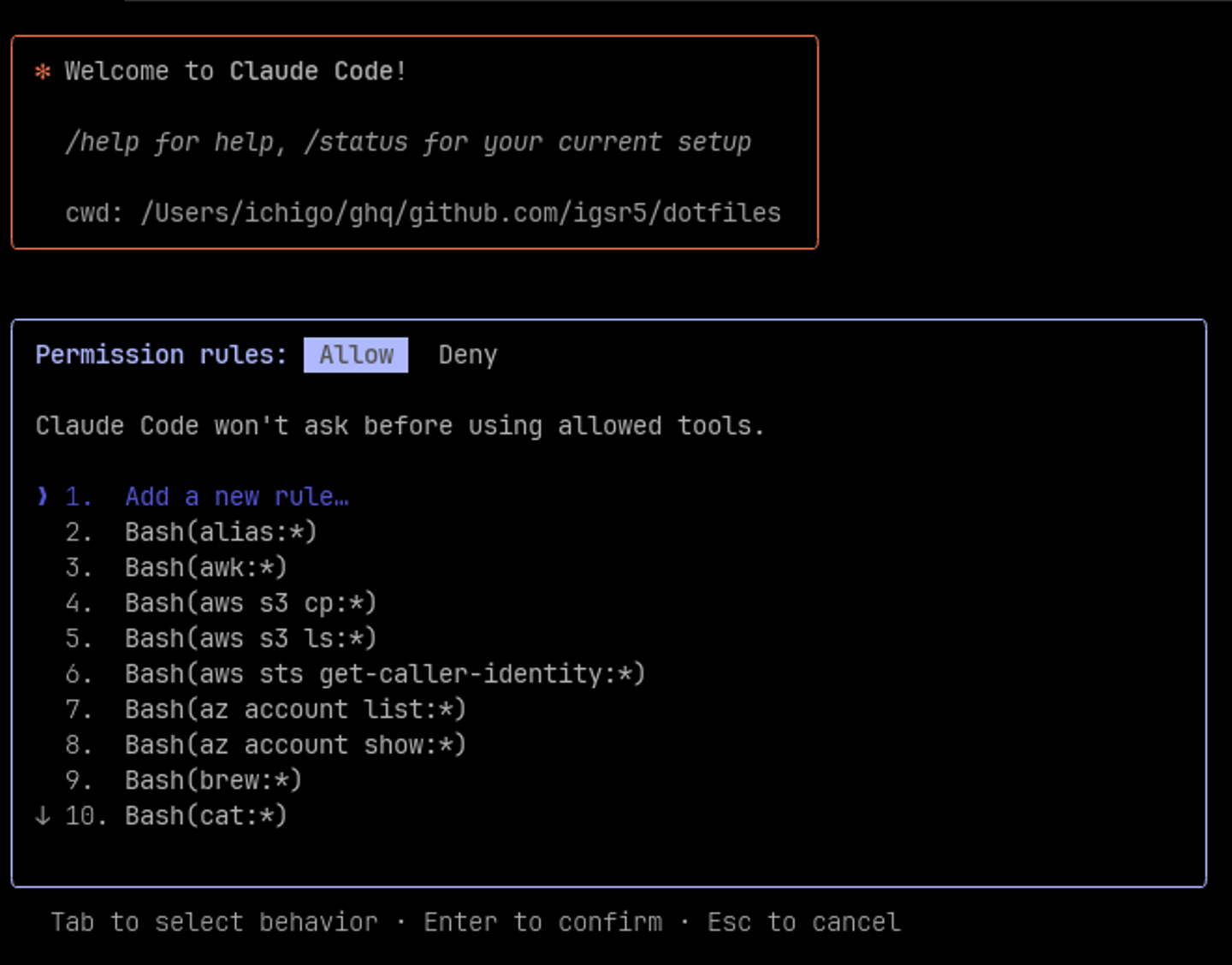The width and height of the screenshot is (1232, 965).
Task: Click "Enter to confirm" hint text
Action: coord(542,922)
